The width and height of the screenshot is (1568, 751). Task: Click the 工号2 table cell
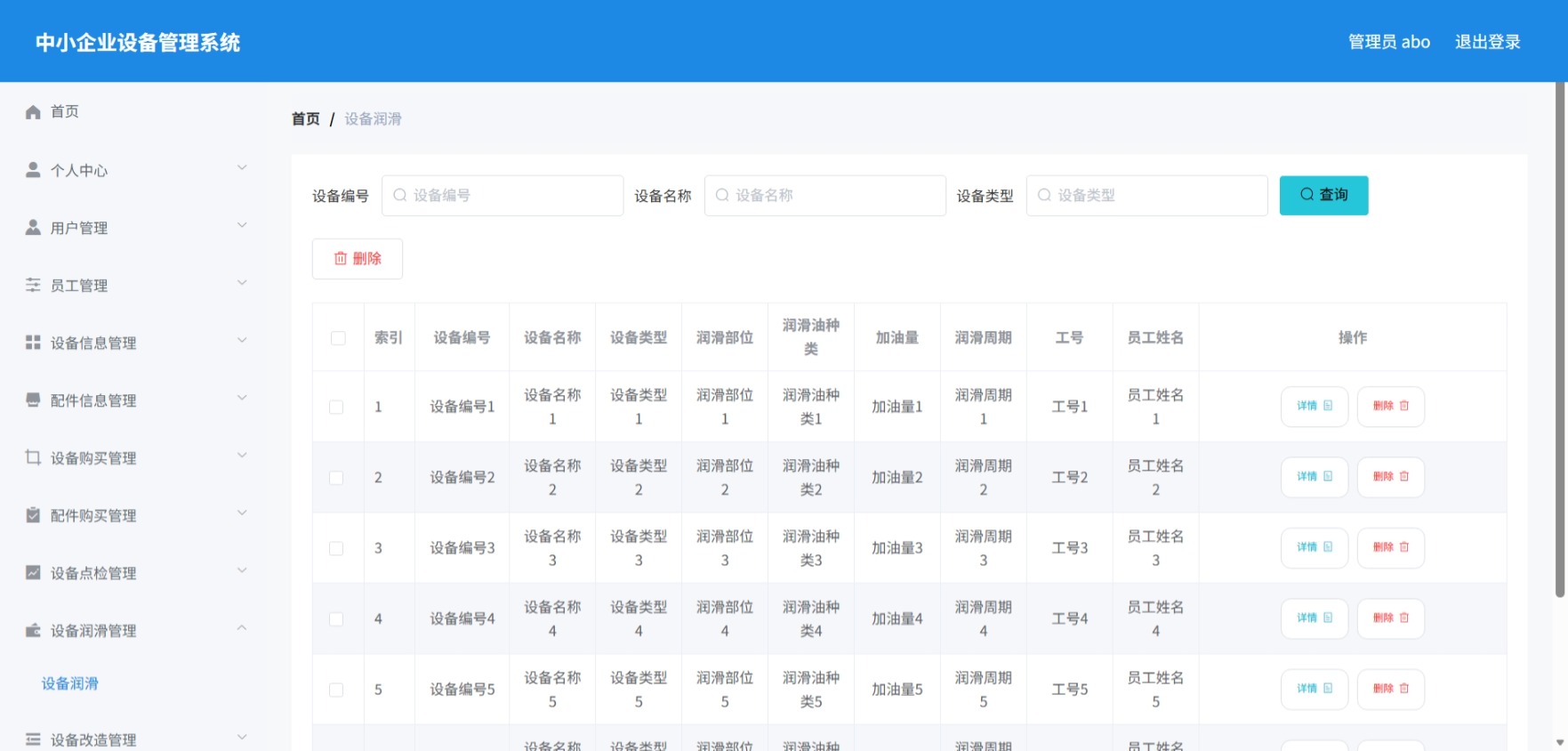coord(1069,477)
